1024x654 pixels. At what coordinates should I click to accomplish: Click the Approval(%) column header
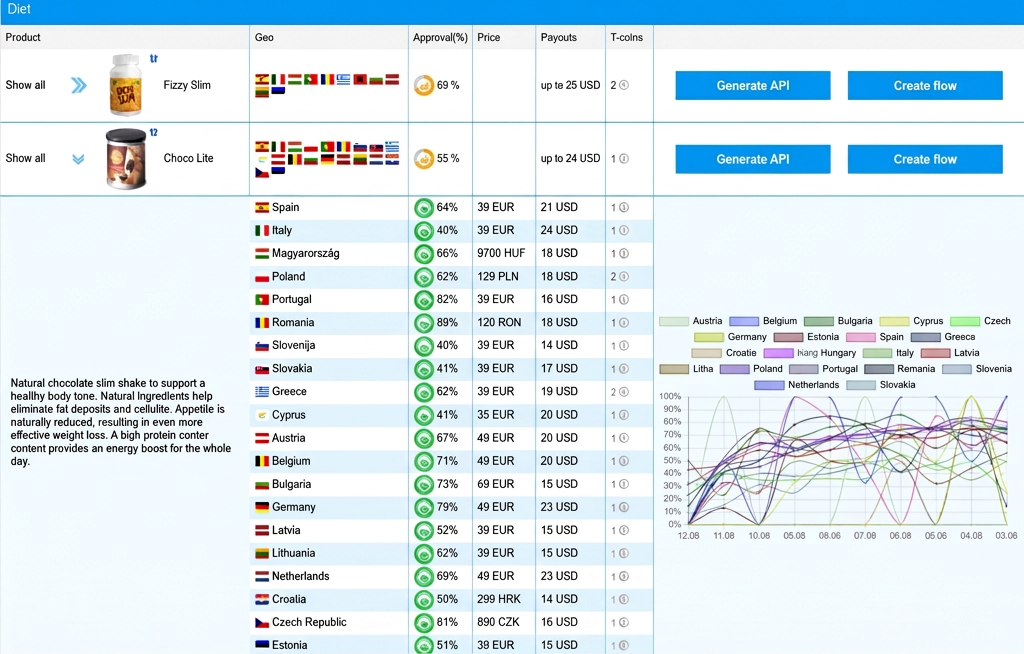[440, 37]
